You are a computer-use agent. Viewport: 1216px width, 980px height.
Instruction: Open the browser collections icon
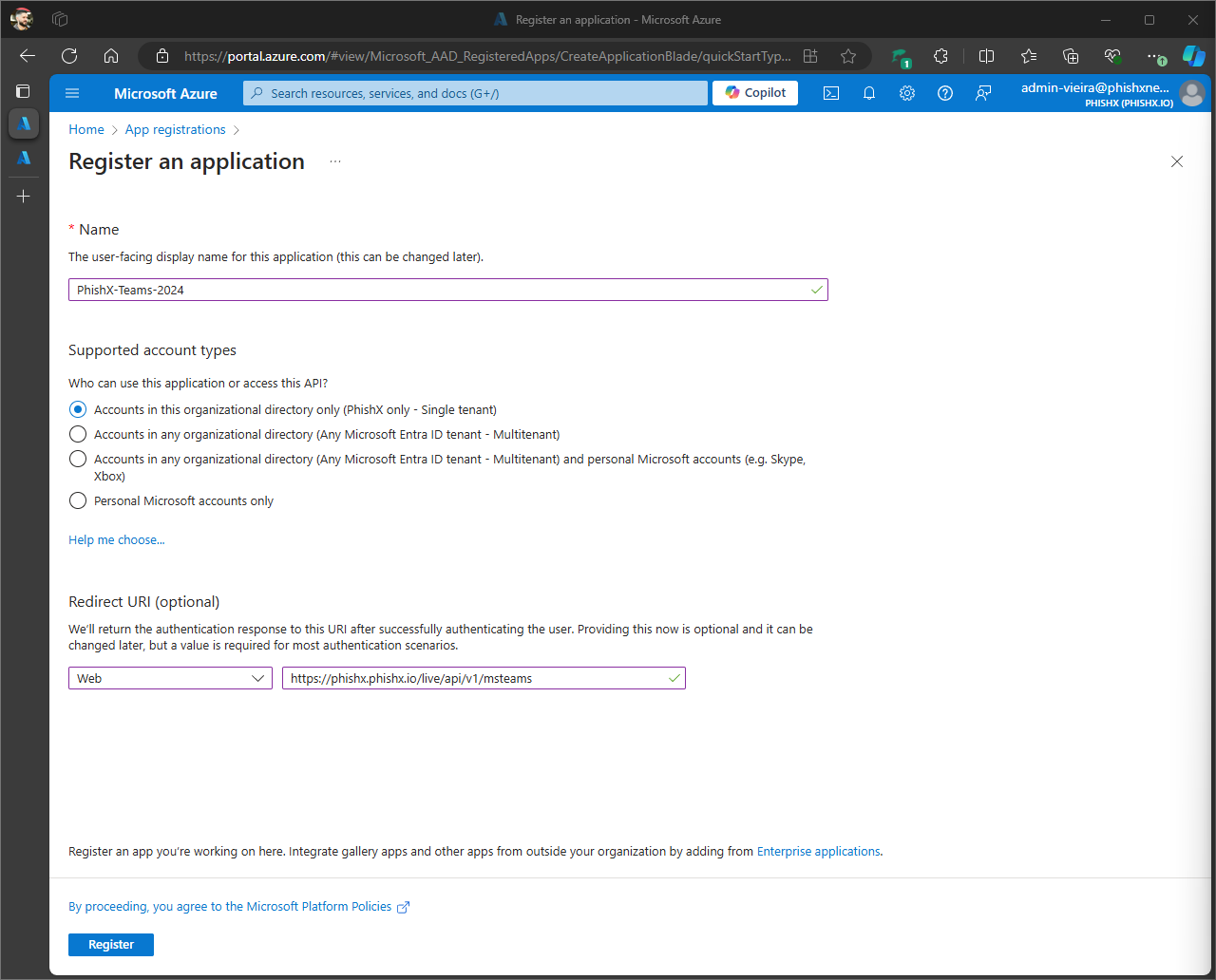[1071, 56]
